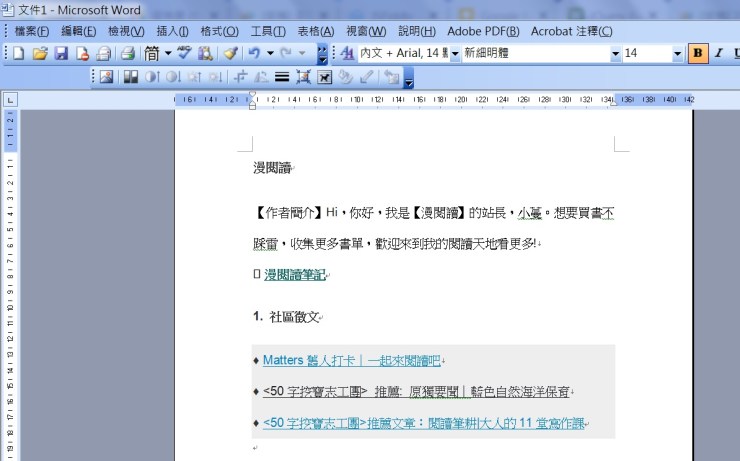Open the Adobe PDF(B) menu
The width and height of the screenshot is (740, 461).
click(x=483, y=31)
